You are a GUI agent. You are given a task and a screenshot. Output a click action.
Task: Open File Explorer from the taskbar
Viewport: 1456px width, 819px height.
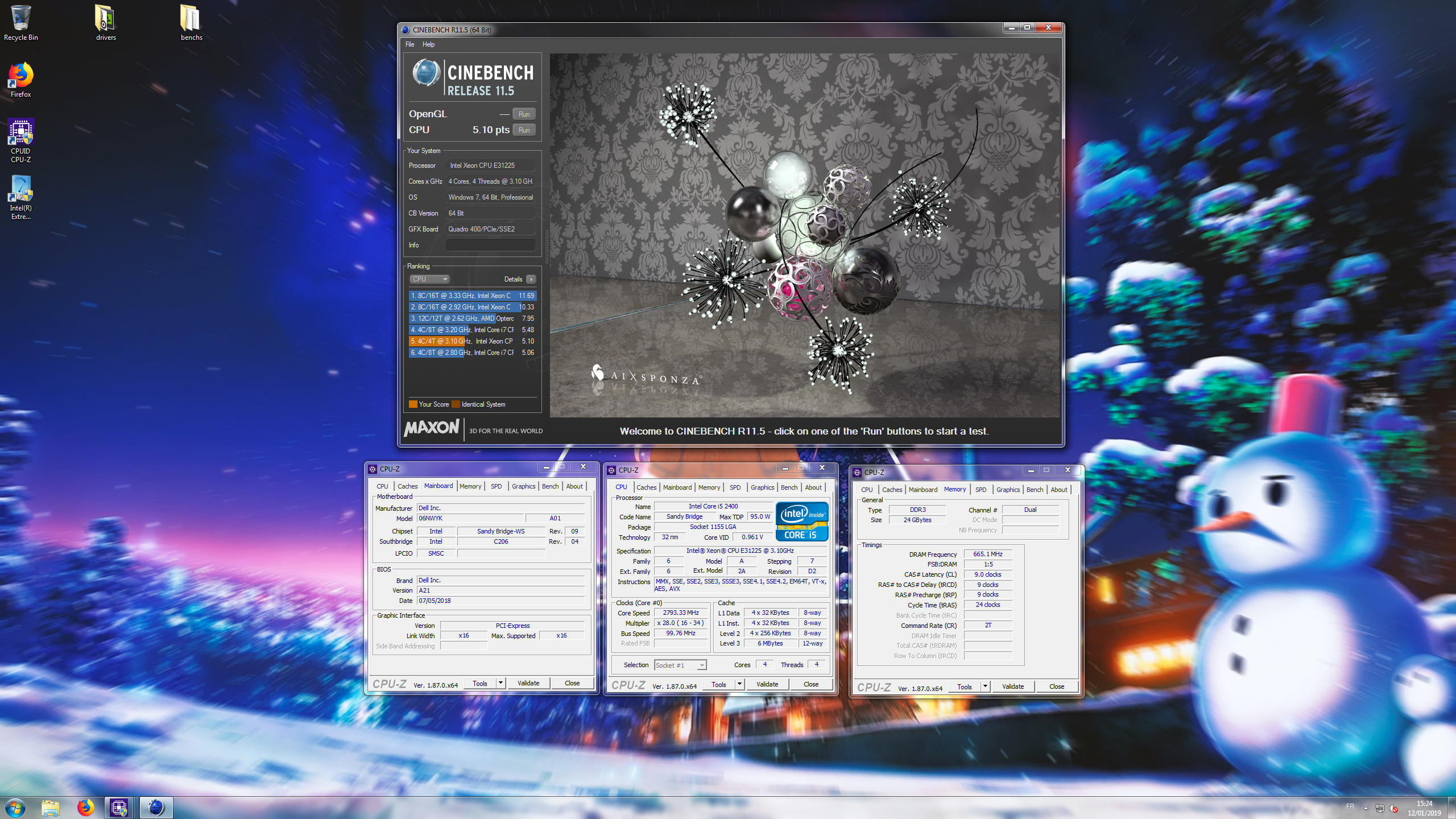(51, 808)
